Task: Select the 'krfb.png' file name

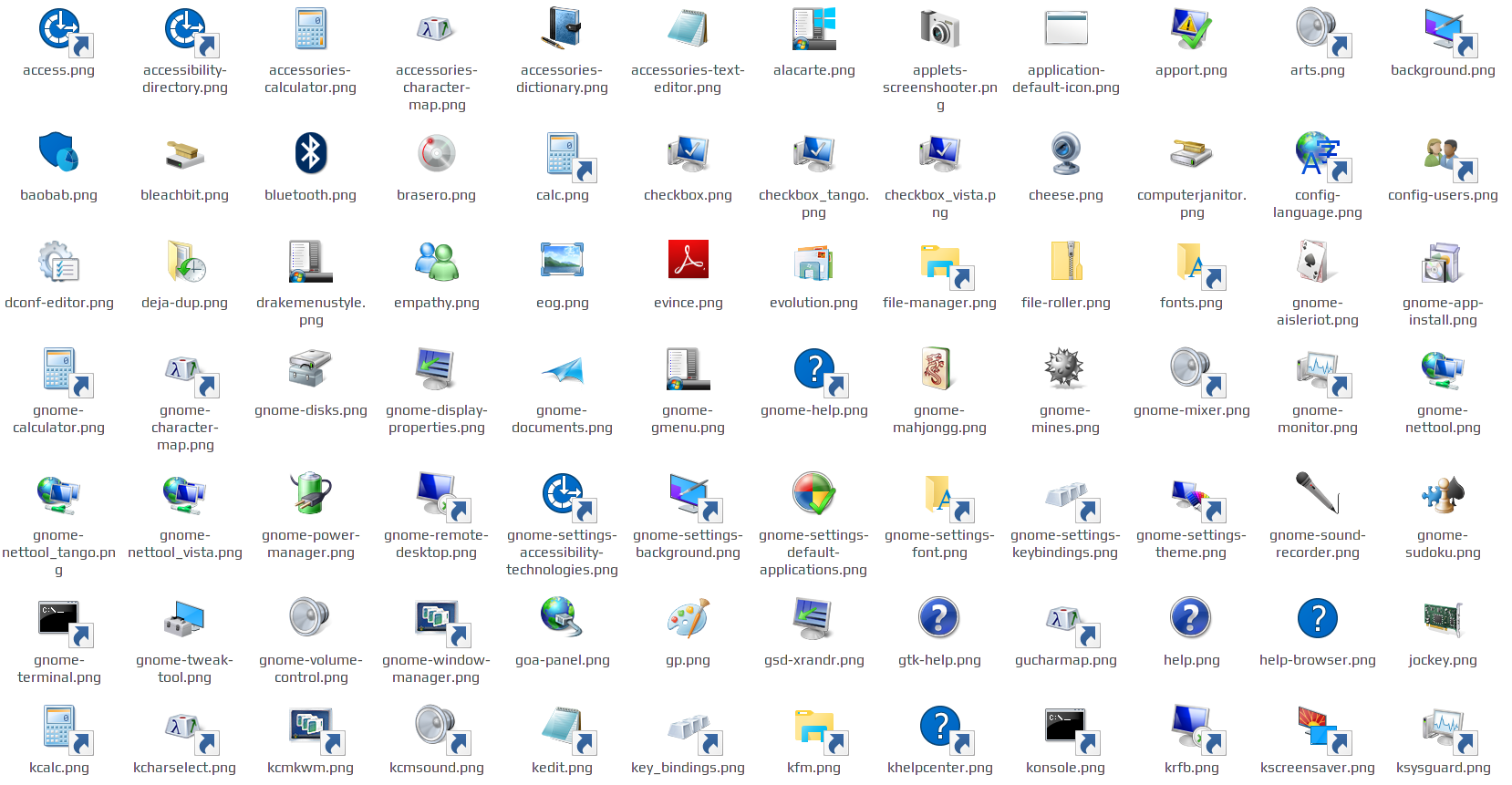Action: (x=1191, y=768)
